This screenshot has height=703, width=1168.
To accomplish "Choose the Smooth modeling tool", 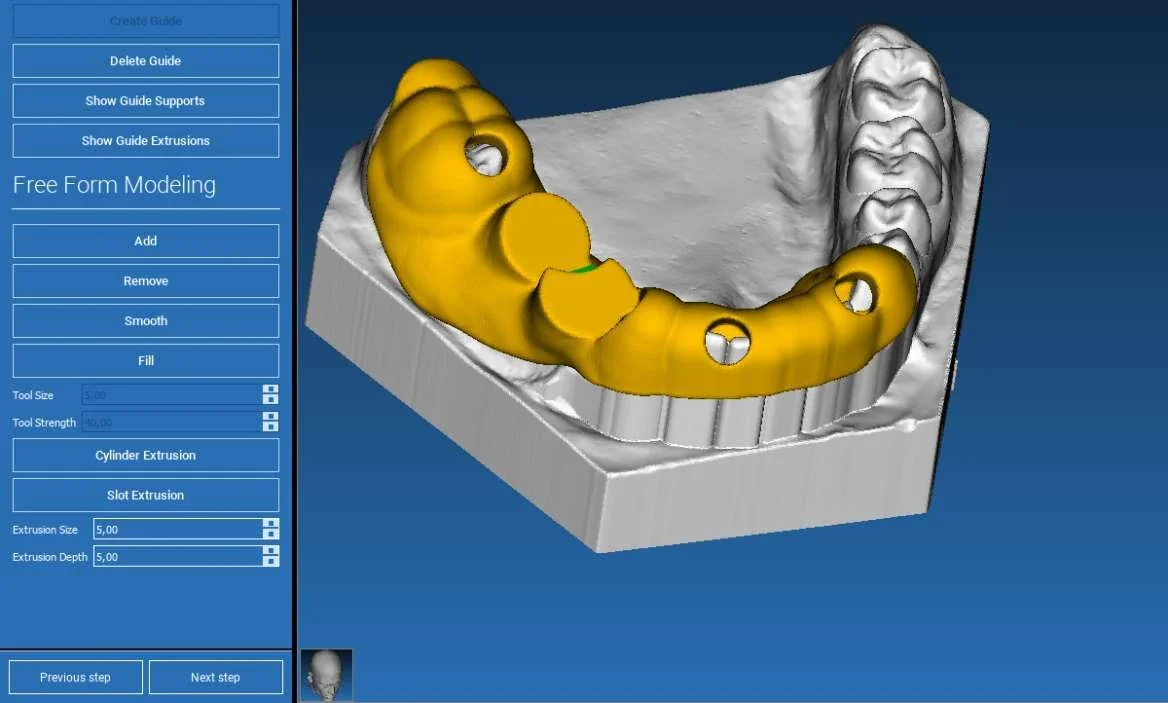I will 146,321.
